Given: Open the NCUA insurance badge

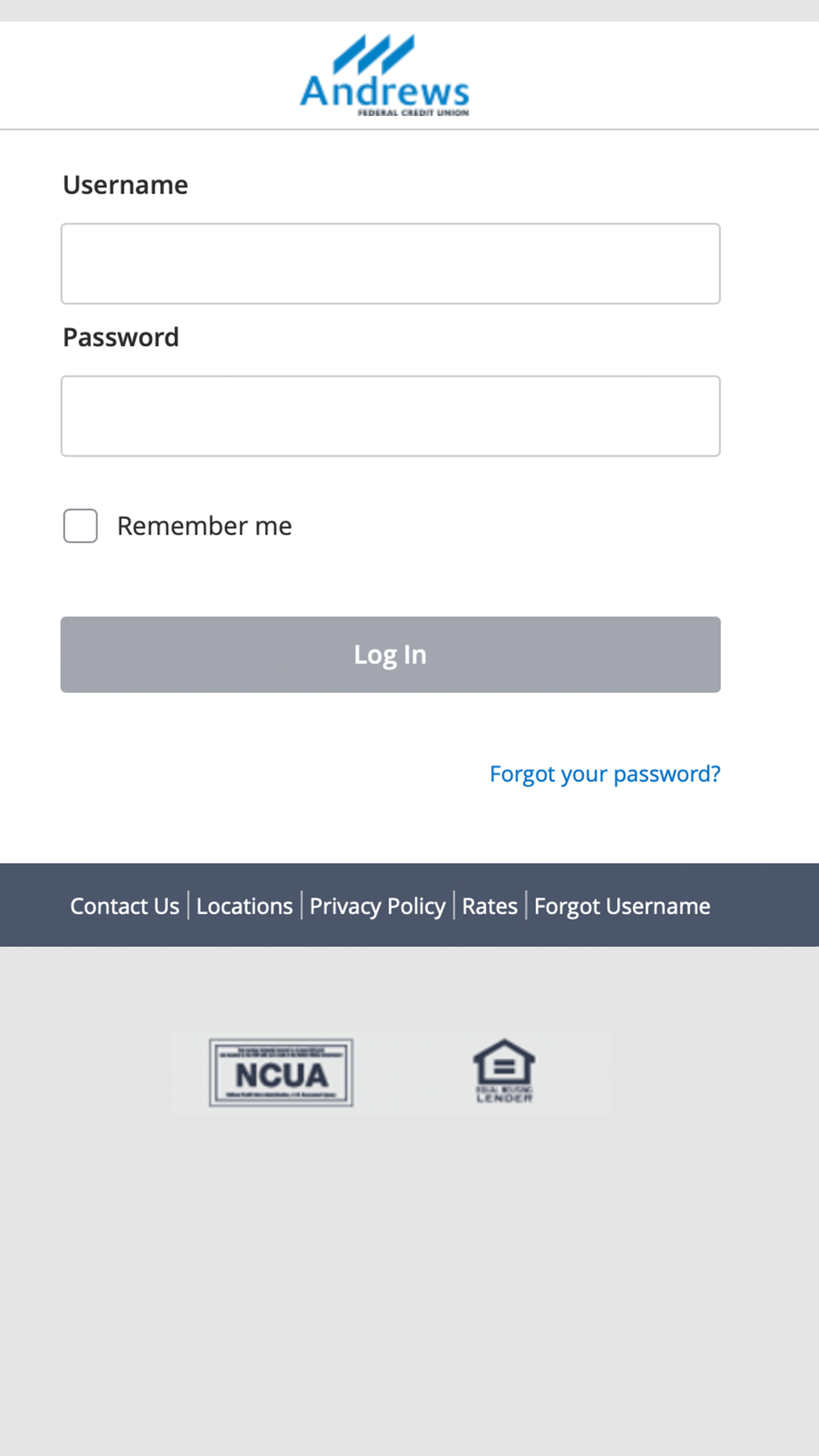Looking at the screenshot, I should click(281, 1072).
